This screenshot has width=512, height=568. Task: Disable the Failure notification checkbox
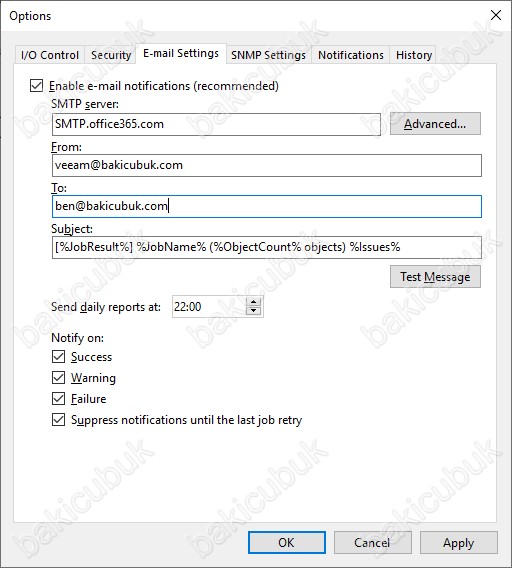pyautogui.click(x=58, y=399)
